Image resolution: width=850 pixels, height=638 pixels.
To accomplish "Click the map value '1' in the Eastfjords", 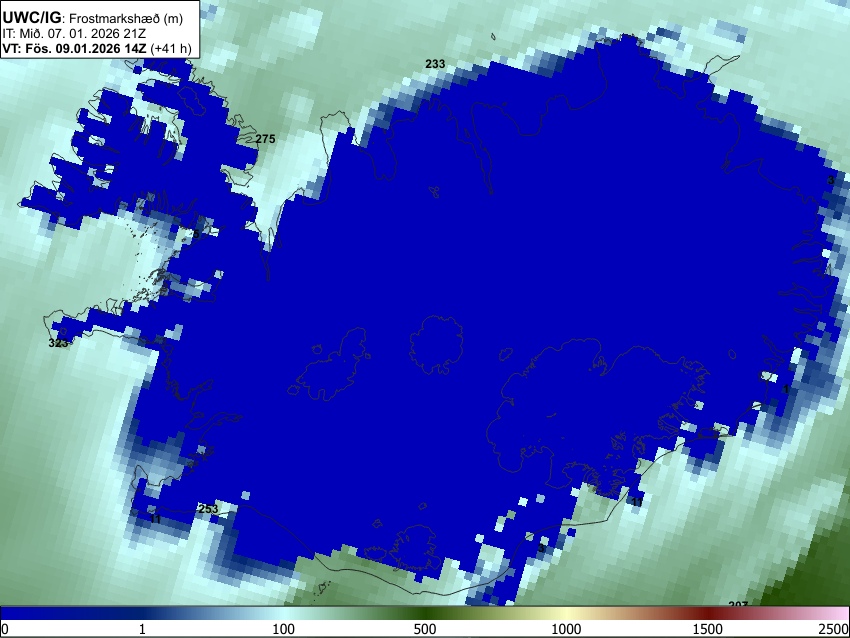I will tap(786, 389).
